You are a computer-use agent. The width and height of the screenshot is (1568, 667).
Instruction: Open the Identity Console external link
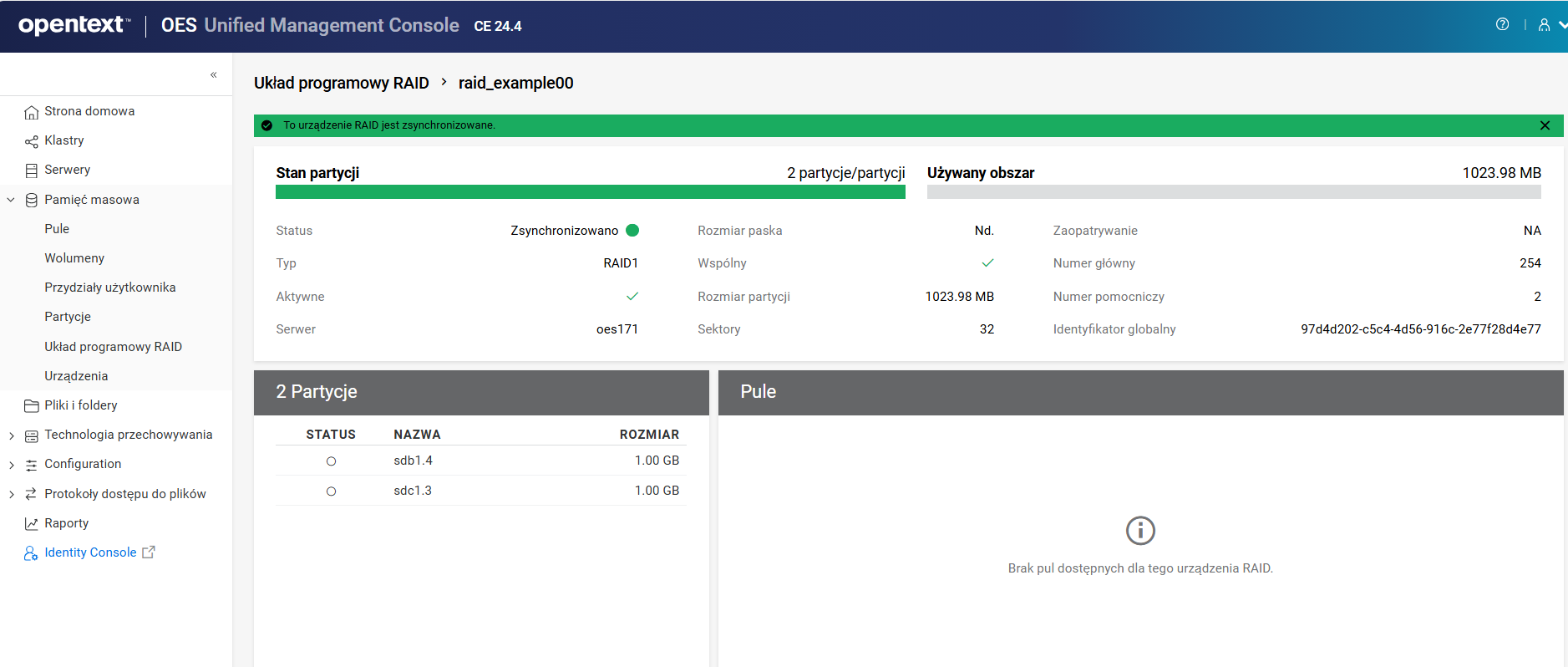(90, 552)
